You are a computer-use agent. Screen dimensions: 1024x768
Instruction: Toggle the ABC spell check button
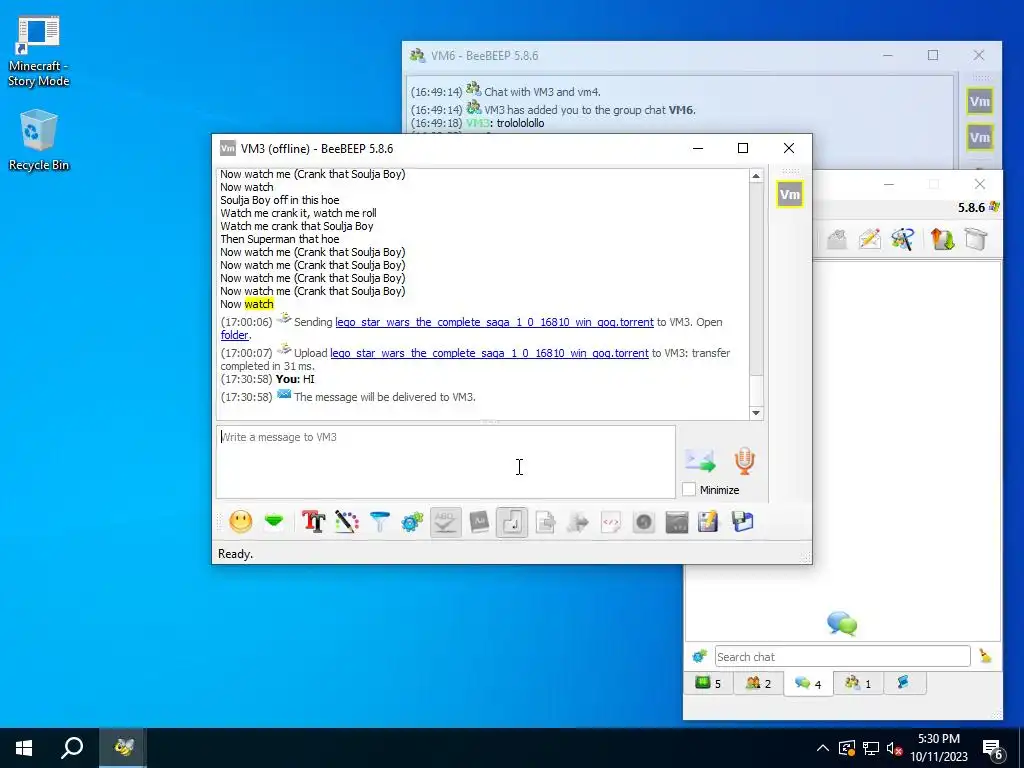[445, 522]
